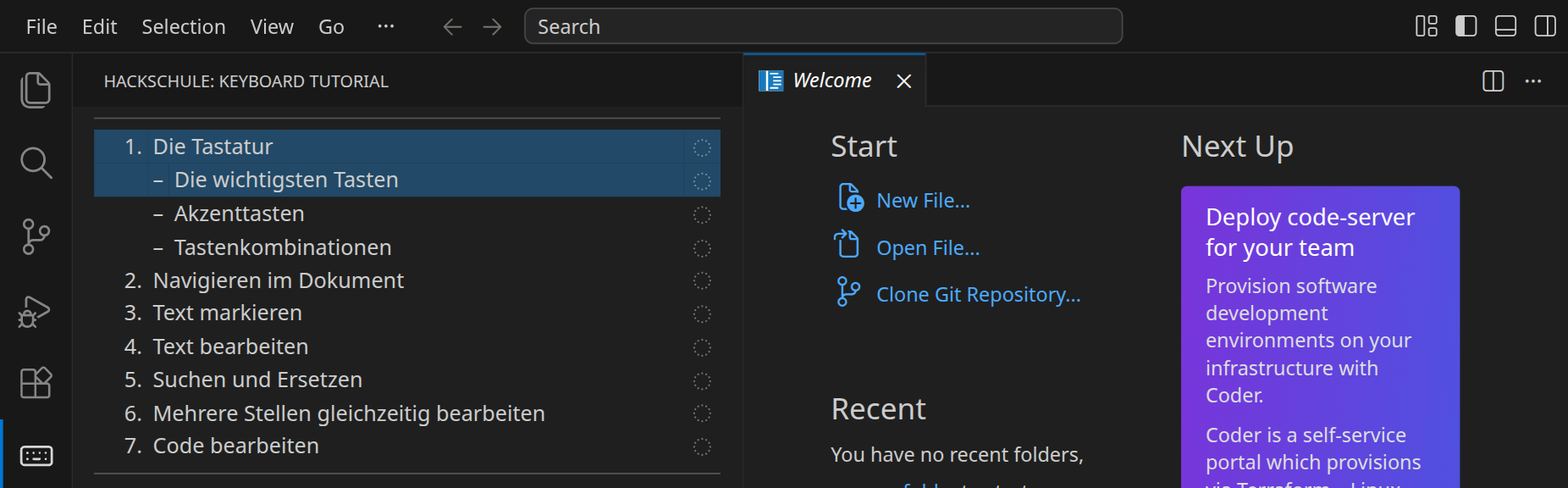Select chapter 4. Text bearbeiten
Screen dimensions: 1568x488
coord(407,347)
